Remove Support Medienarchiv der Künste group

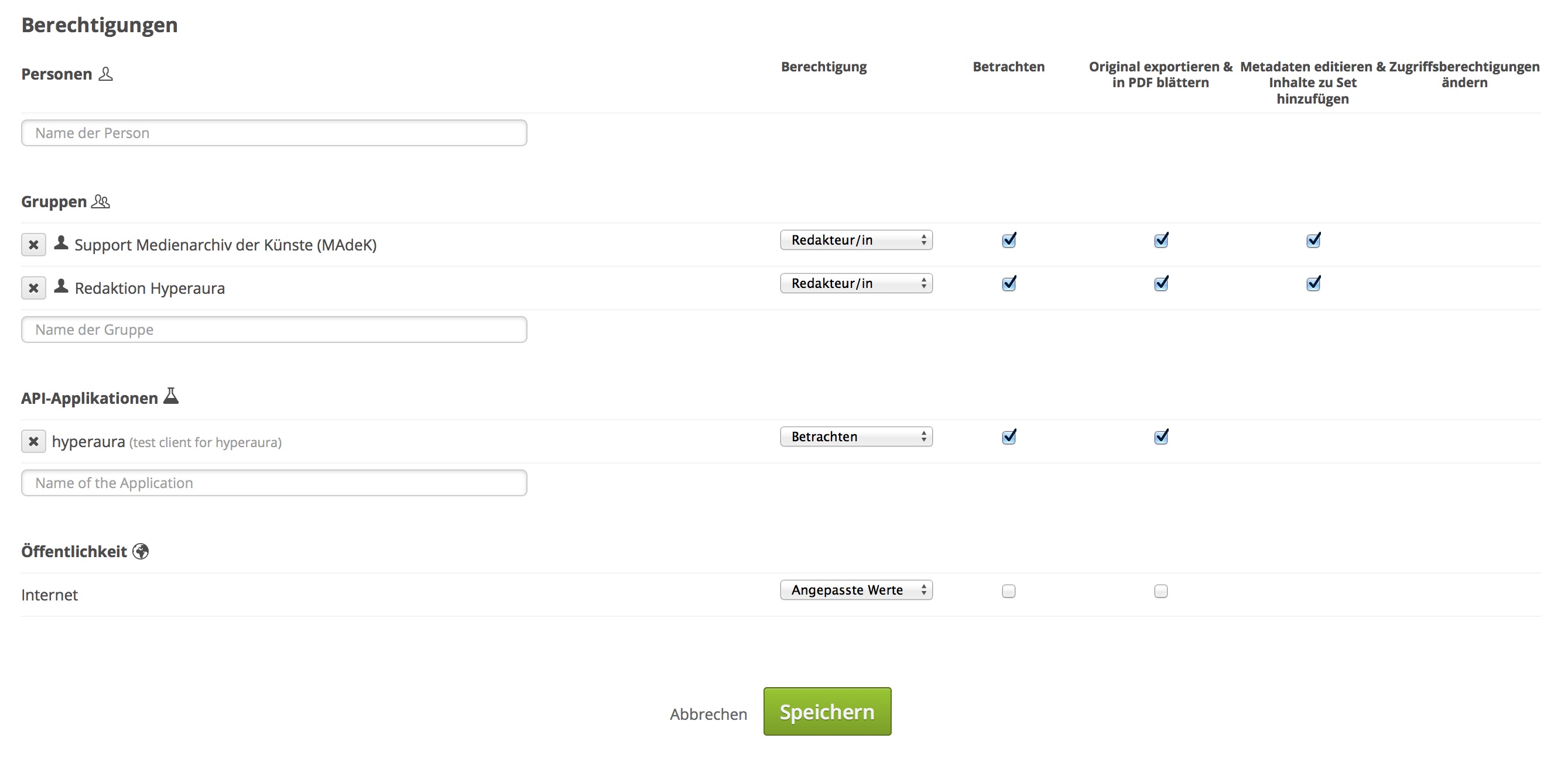click(33, 245)
